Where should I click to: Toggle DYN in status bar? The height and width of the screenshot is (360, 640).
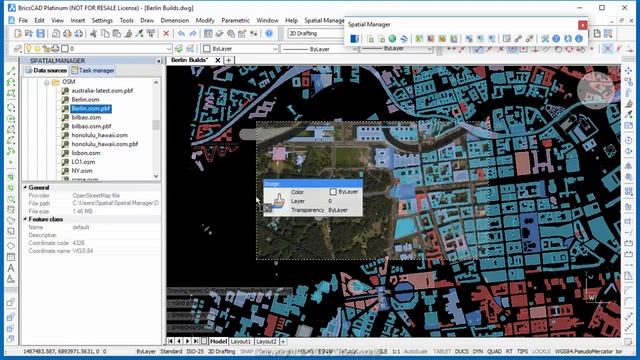tap(478, 351)
